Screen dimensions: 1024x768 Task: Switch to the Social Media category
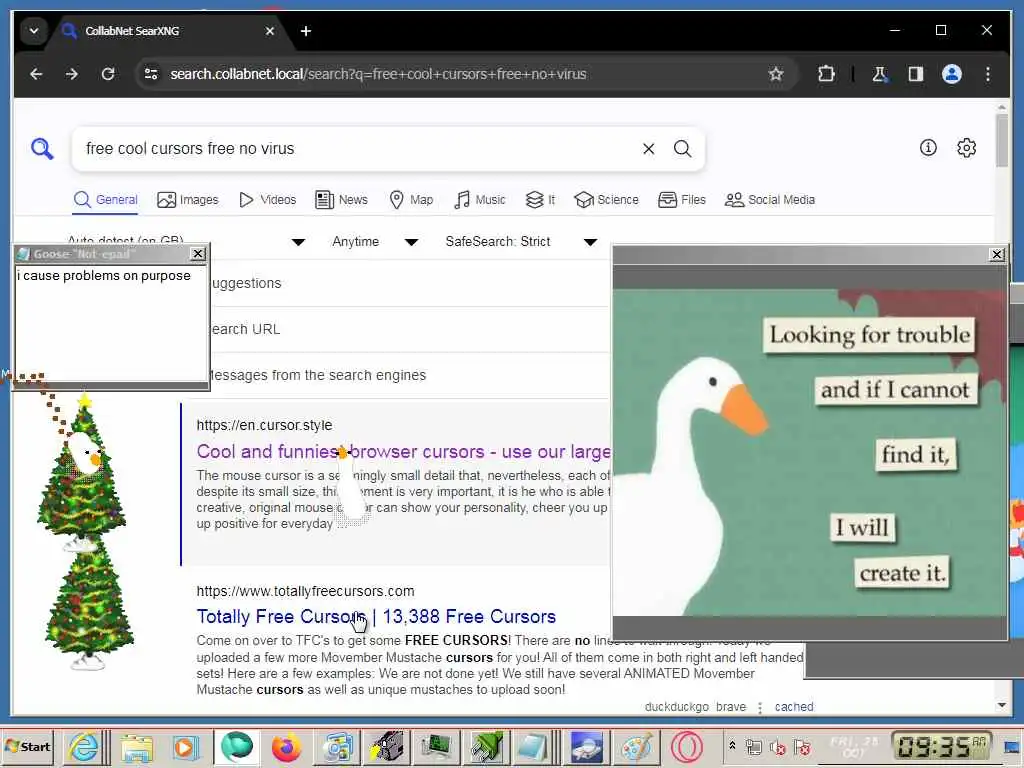coord(770,199)
